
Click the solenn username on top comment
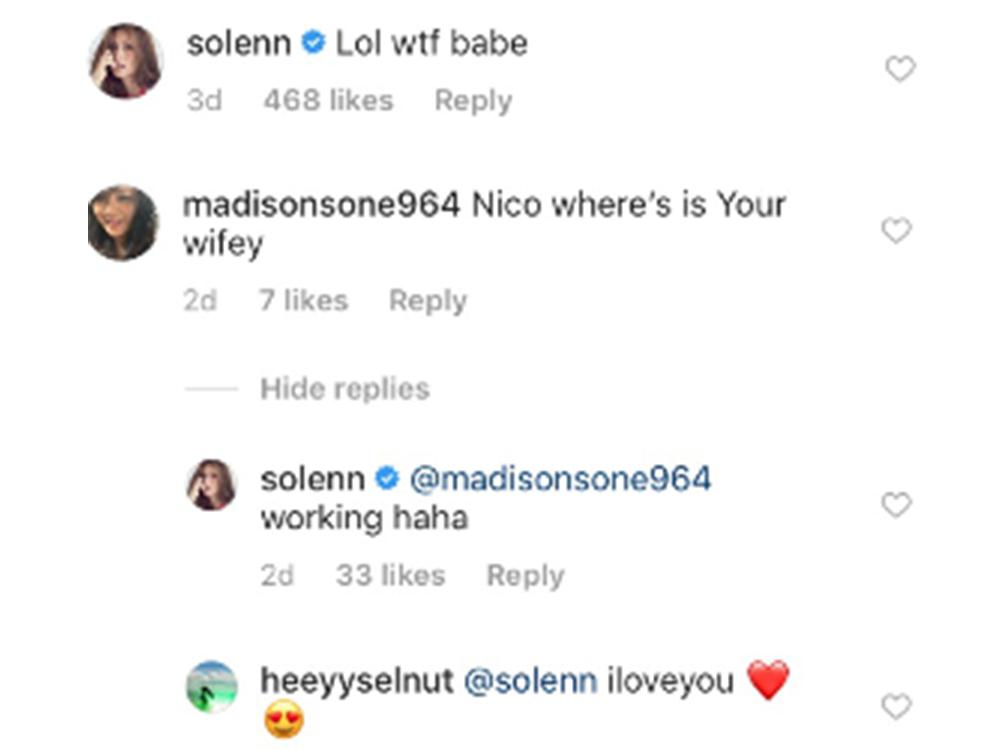point(238,43)
